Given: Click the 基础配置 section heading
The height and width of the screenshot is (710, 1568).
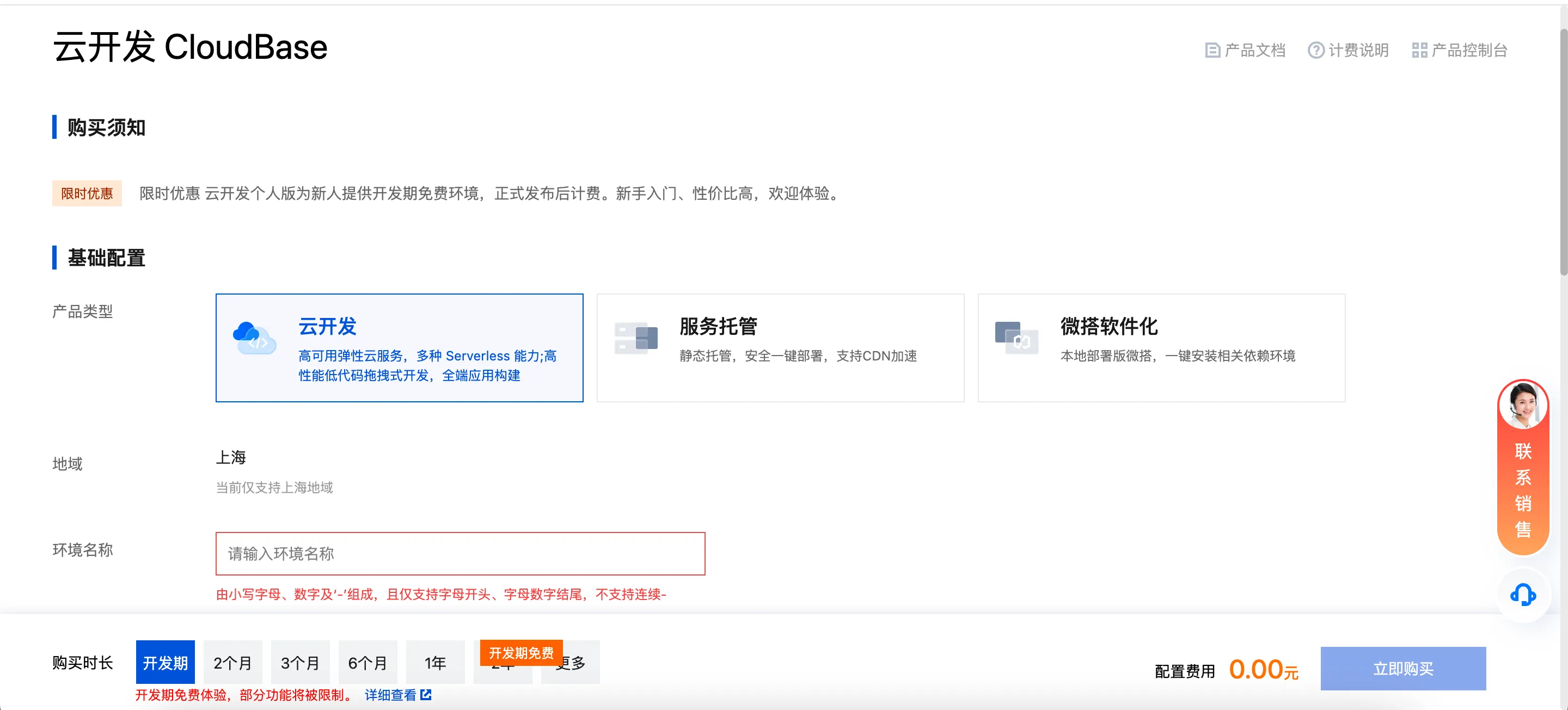Looking at the screenshot, I should (106, 258).
